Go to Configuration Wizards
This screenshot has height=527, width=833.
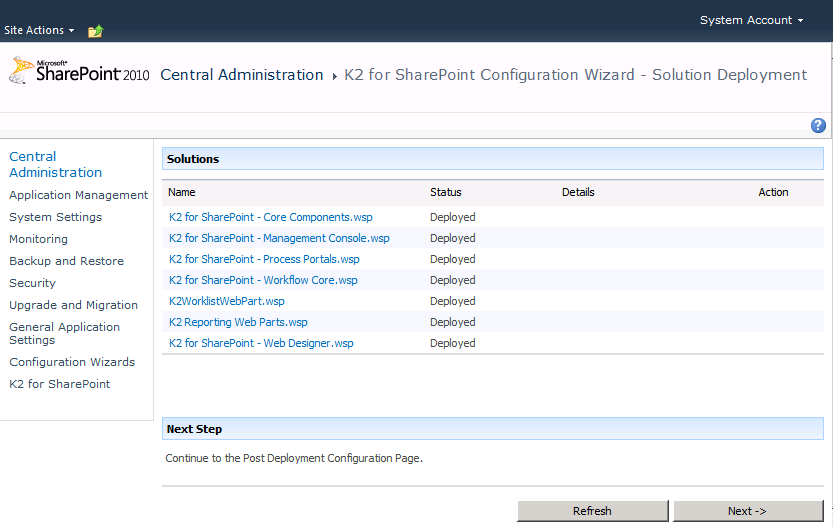(72, 362)
